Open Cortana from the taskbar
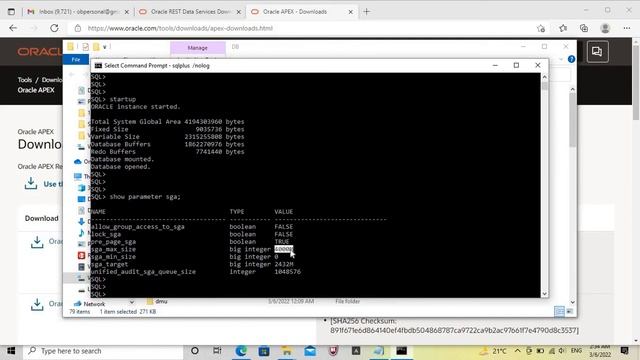 [x=195, y=351]
